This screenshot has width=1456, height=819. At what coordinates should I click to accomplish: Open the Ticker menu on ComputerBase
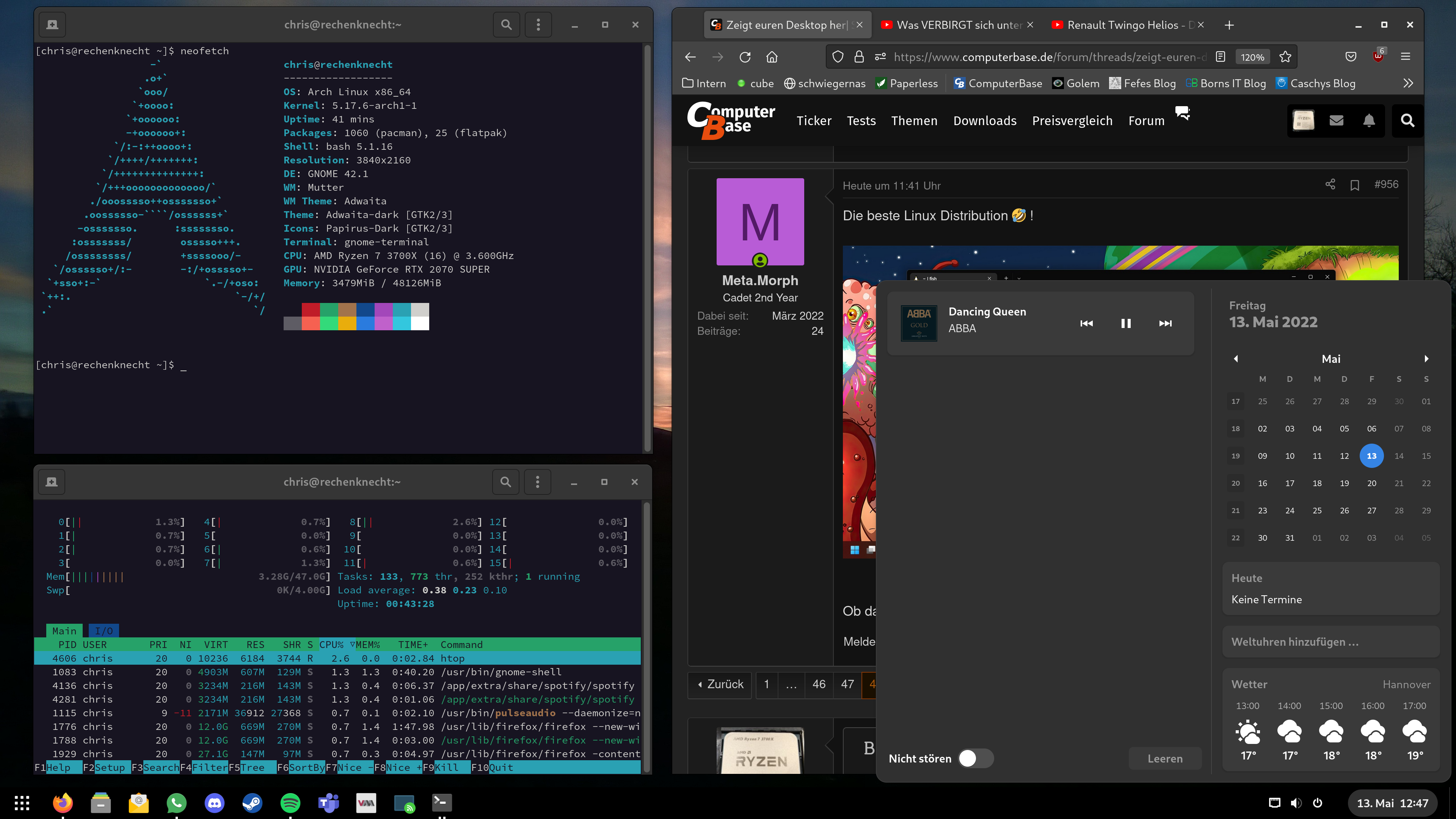pyautogui.click(x=814, y=121)
